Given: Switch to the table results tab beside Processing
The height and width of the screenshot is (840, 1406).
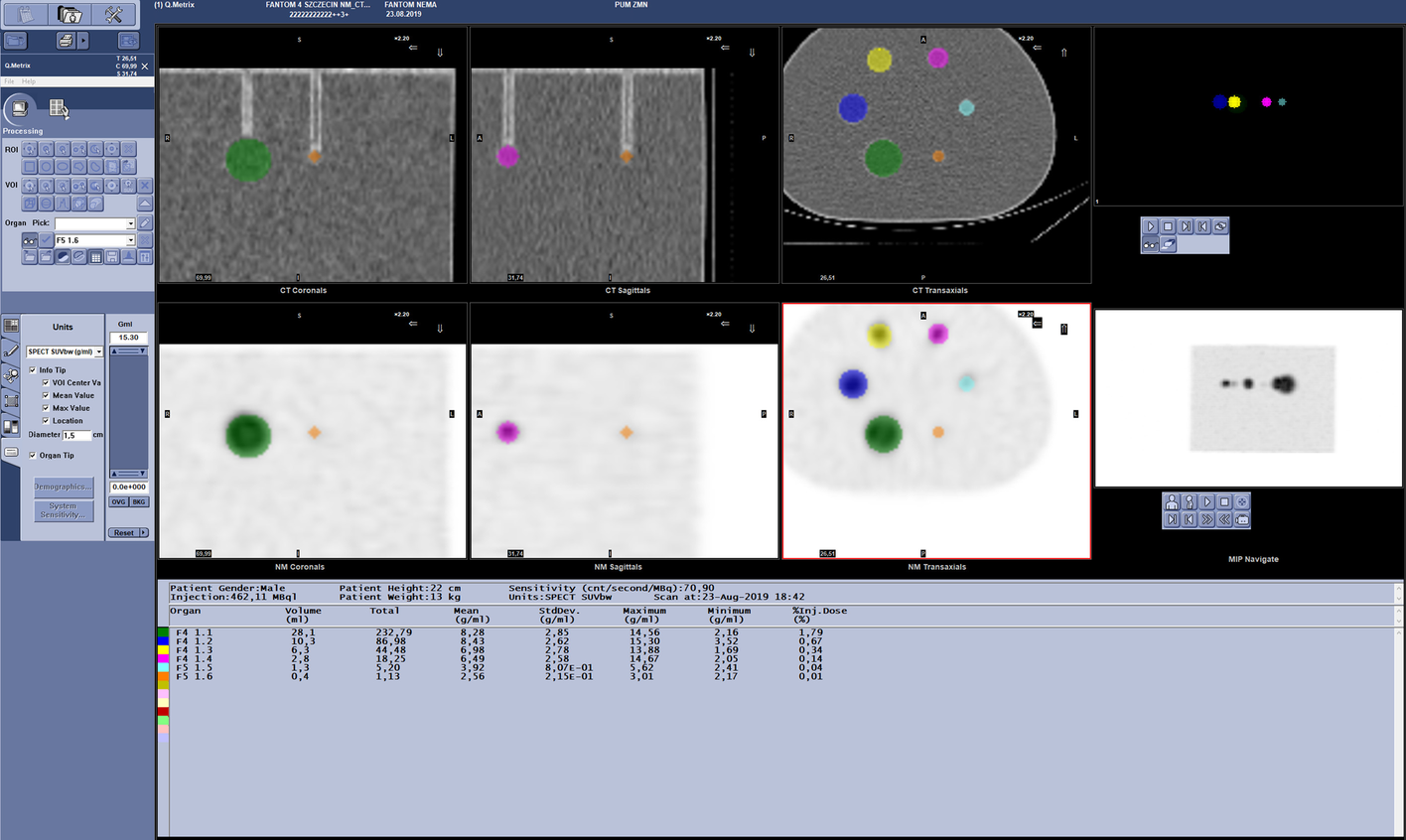Looking at the screenshot, I should click(59, 108).
